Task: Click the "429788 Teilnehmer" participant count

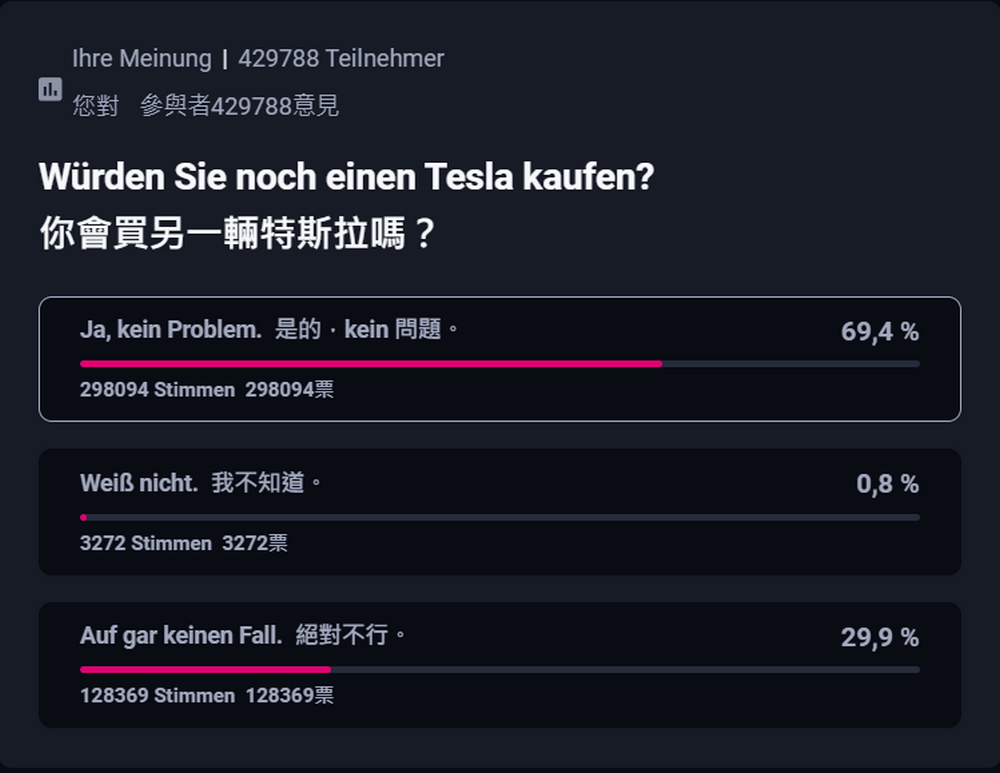Action: pyautogui.click(x=341, y=59)
